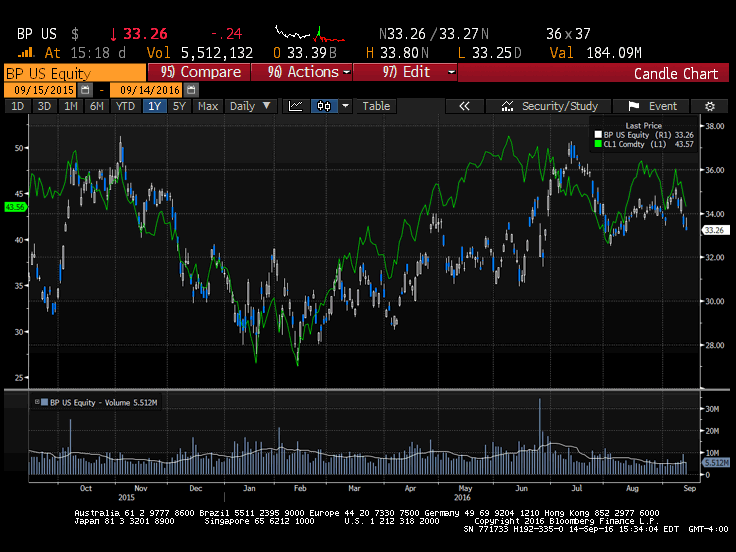Select the 1M time range

point(71,106)
